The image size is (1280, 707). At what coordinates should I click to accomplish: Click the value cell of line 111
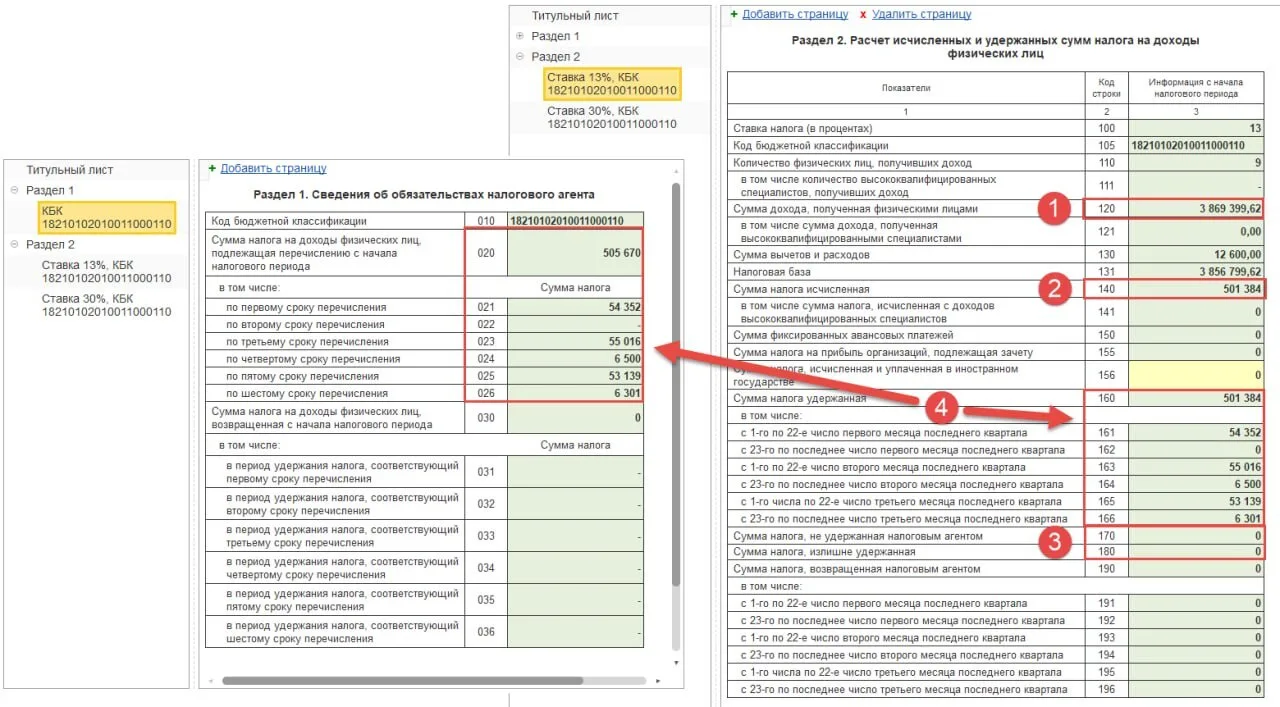[1197, 186]
